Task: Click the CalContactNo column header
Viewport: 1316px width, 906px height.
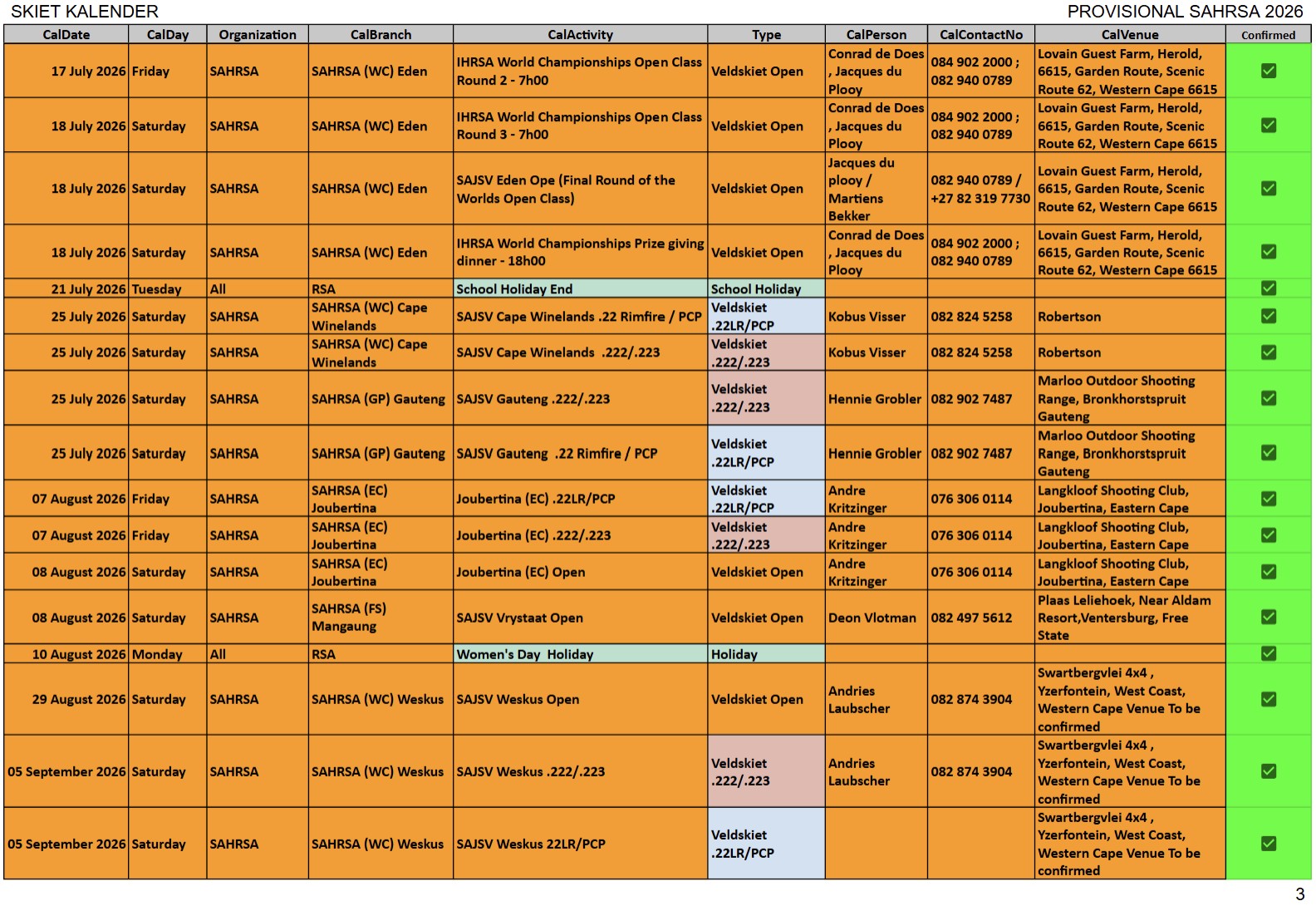Action: (x=980, y=34)
